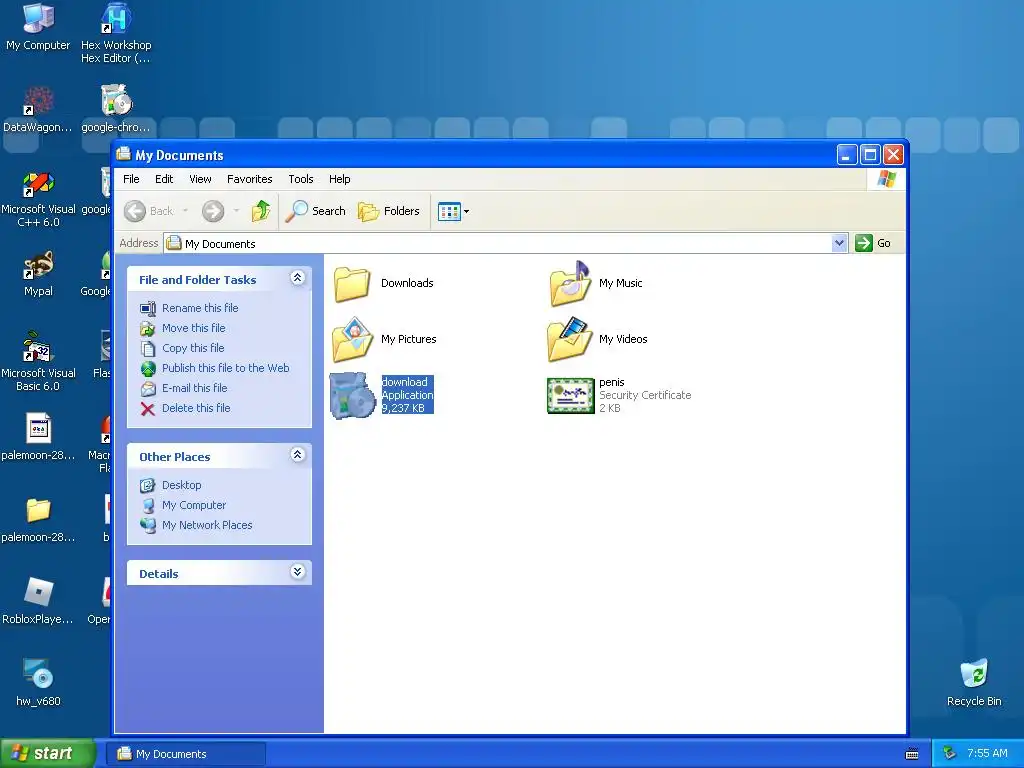Click the system tray network icon
Viewport: 1024px width, 768px height.
(949, 754)
